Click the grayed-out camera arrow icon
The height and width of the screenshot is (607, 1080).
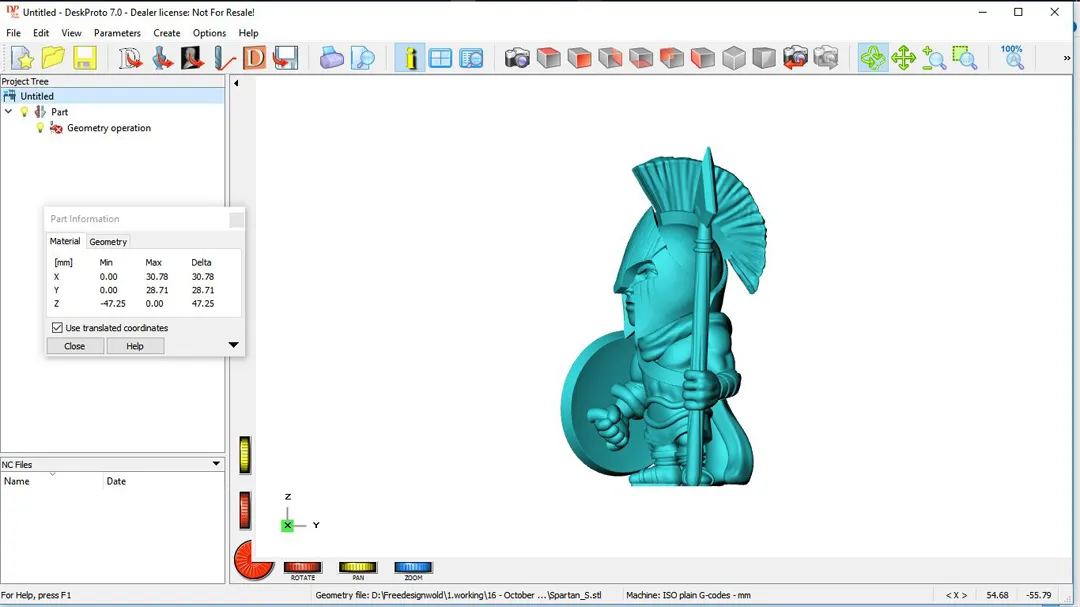coord(827,59)
